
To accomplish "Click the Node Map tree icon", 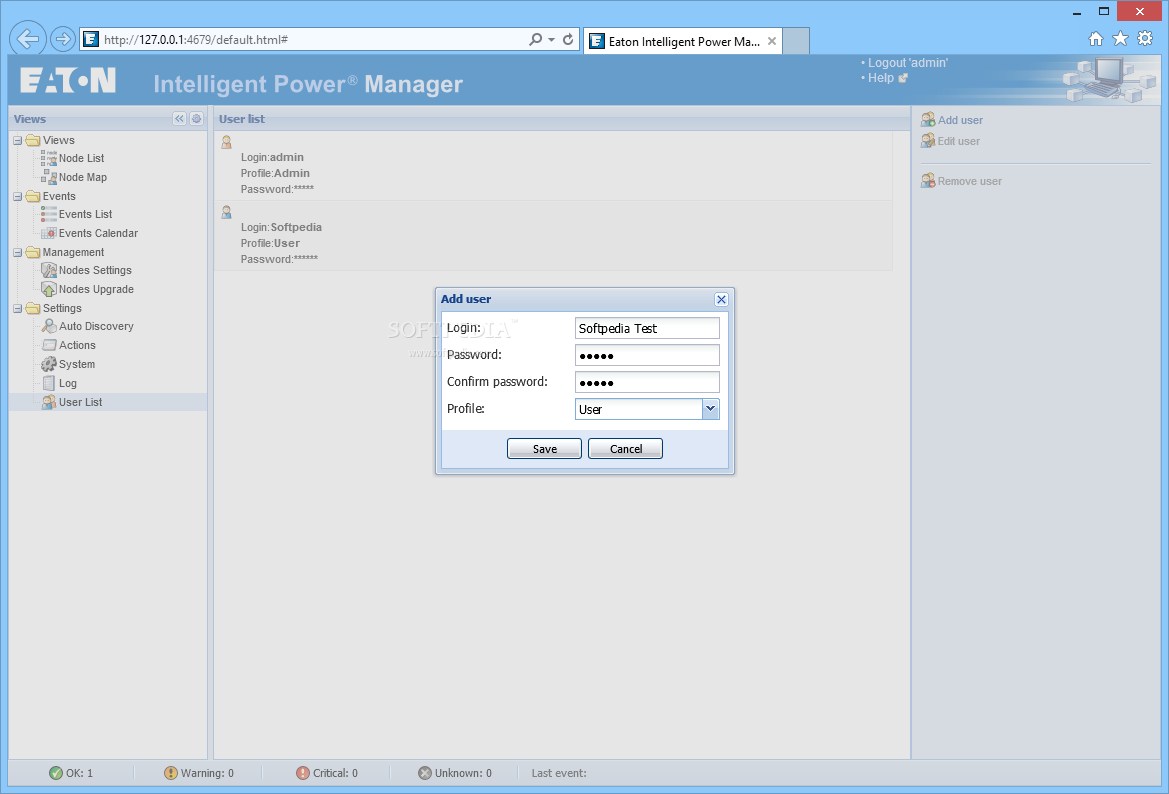I will (x=48, y=177).
